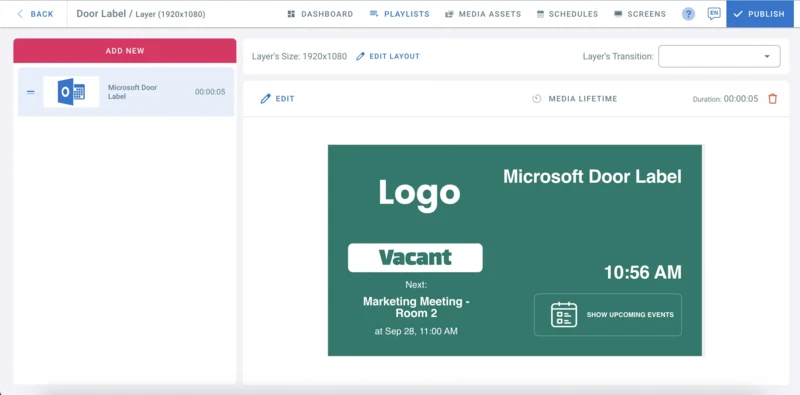Screen dimensions: 800x395
Task: Click the Edit Layout link text
Action: coord(394,56)
